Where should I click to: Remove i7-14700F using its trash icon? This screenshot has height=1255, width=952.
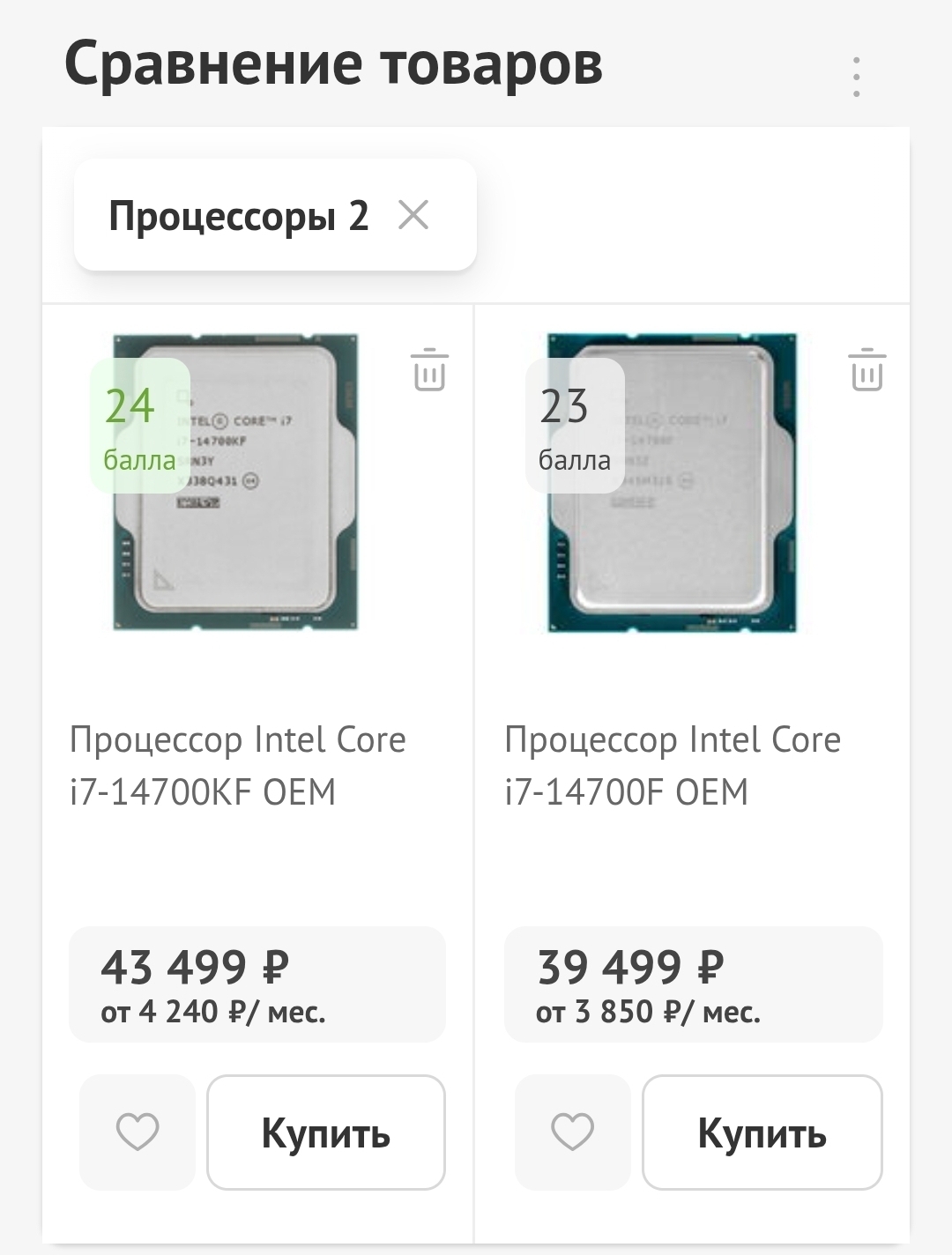[x=867, y=369]
